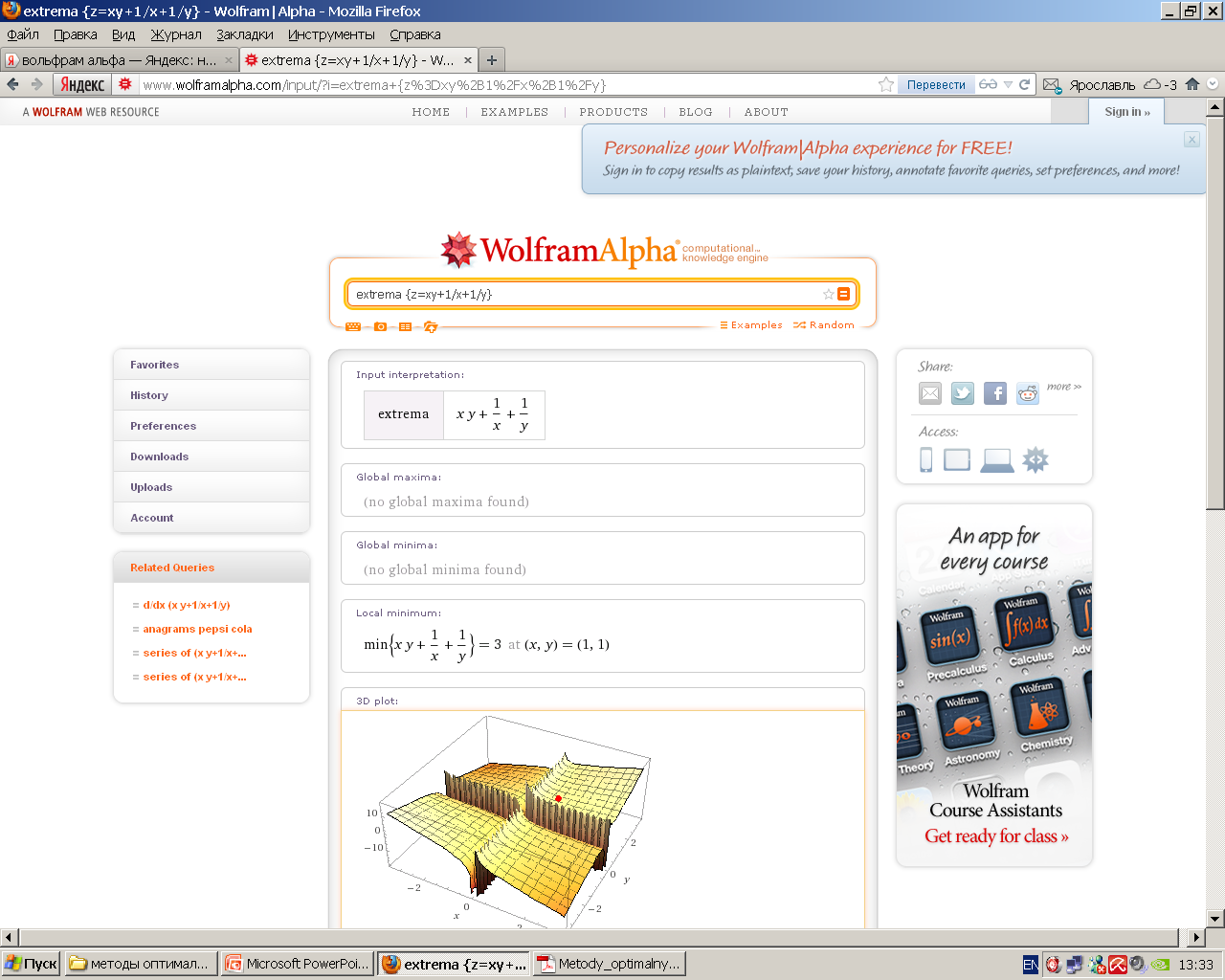
Task: Click the browser URL address field
Action: pos(507,85)
